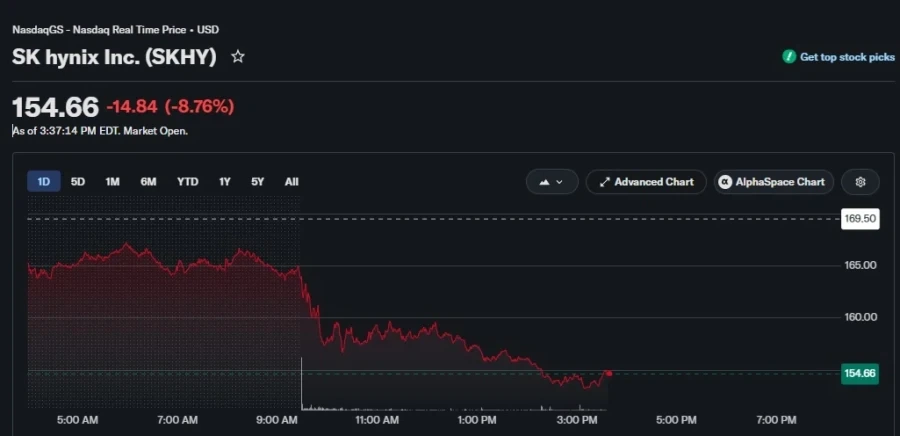Click the expand arrows icon on Advanced Chart
This screenshot has width=900, height=436.
pos(604,182)
